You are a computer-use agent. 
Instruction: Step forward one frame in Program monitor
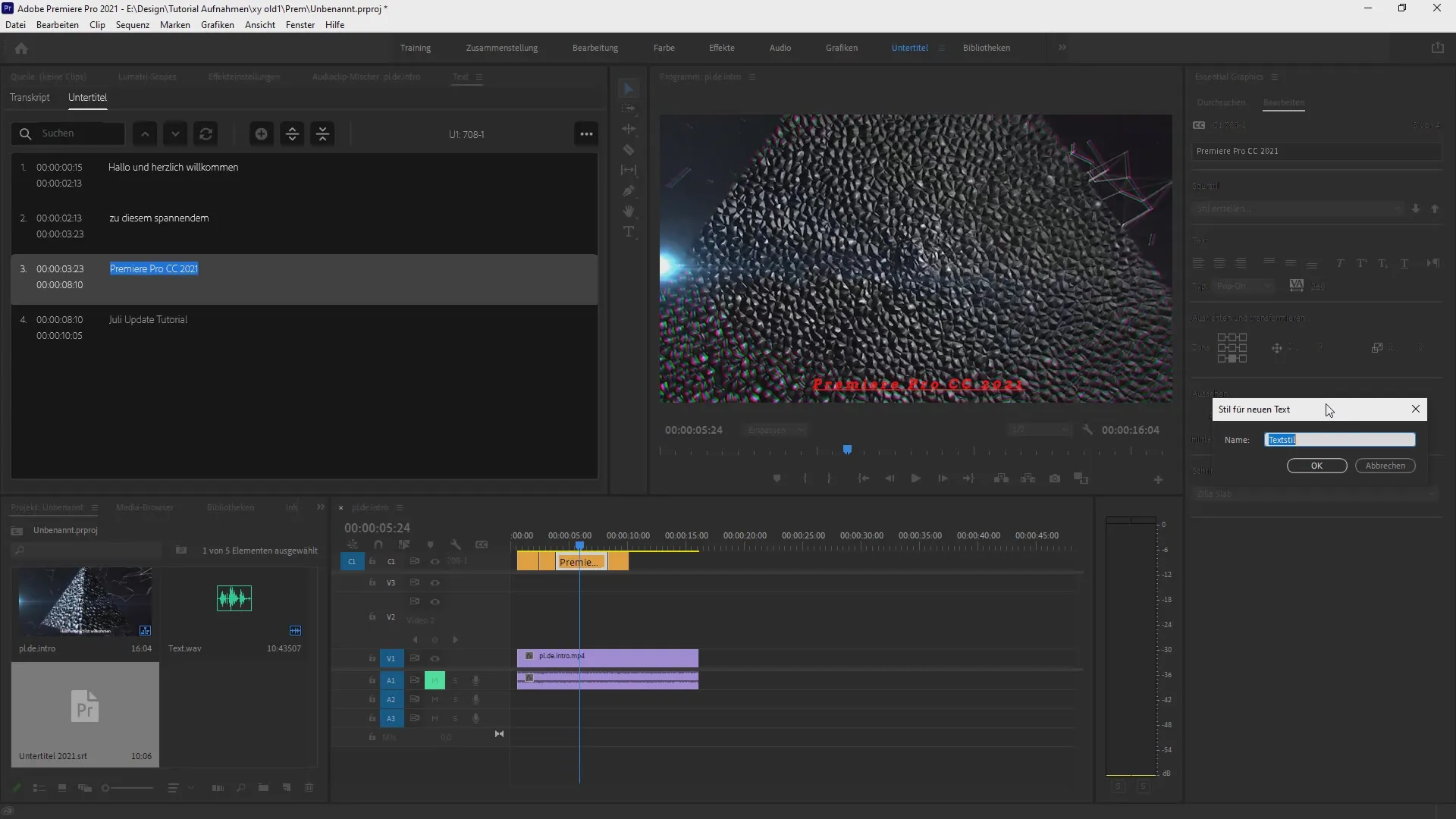tap(943, 479)
